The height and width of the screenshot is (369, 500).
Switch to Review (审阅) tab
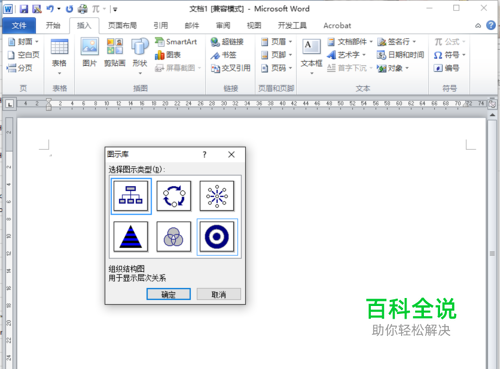click(x=223, y=26)
